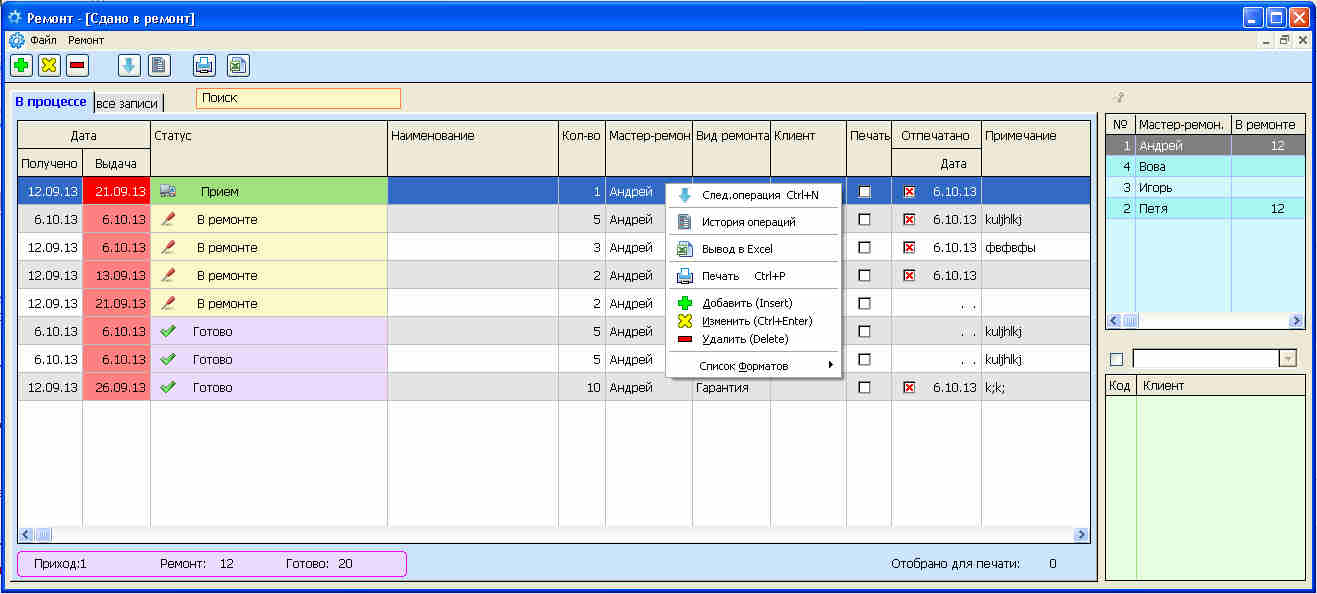The width and height of the screenshot is (1317, 594).
Task: Click the printer icon in the toolbar
Action: pyautogui.click(x=204, y=66)
